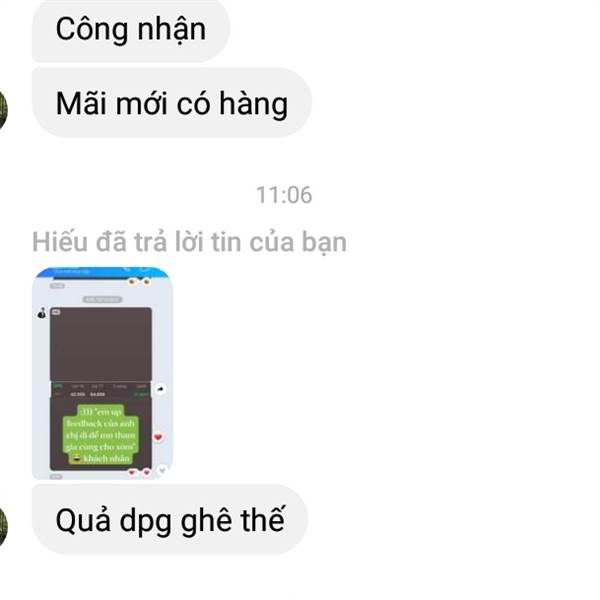
Task: Click the blue header bar of the thumbnail
Action: [x=102, y=272]
